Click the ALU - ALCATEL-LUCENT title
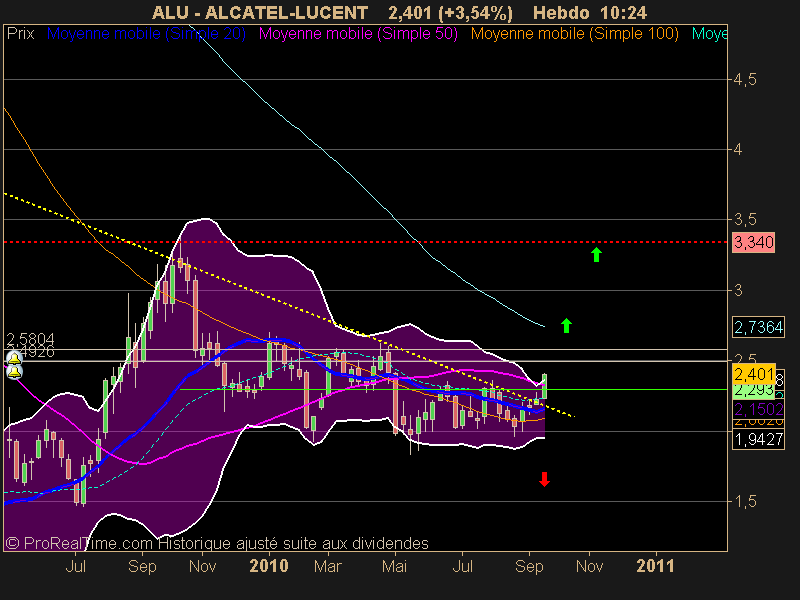Screen dimensions: 800x600 (x=260, y=12)
